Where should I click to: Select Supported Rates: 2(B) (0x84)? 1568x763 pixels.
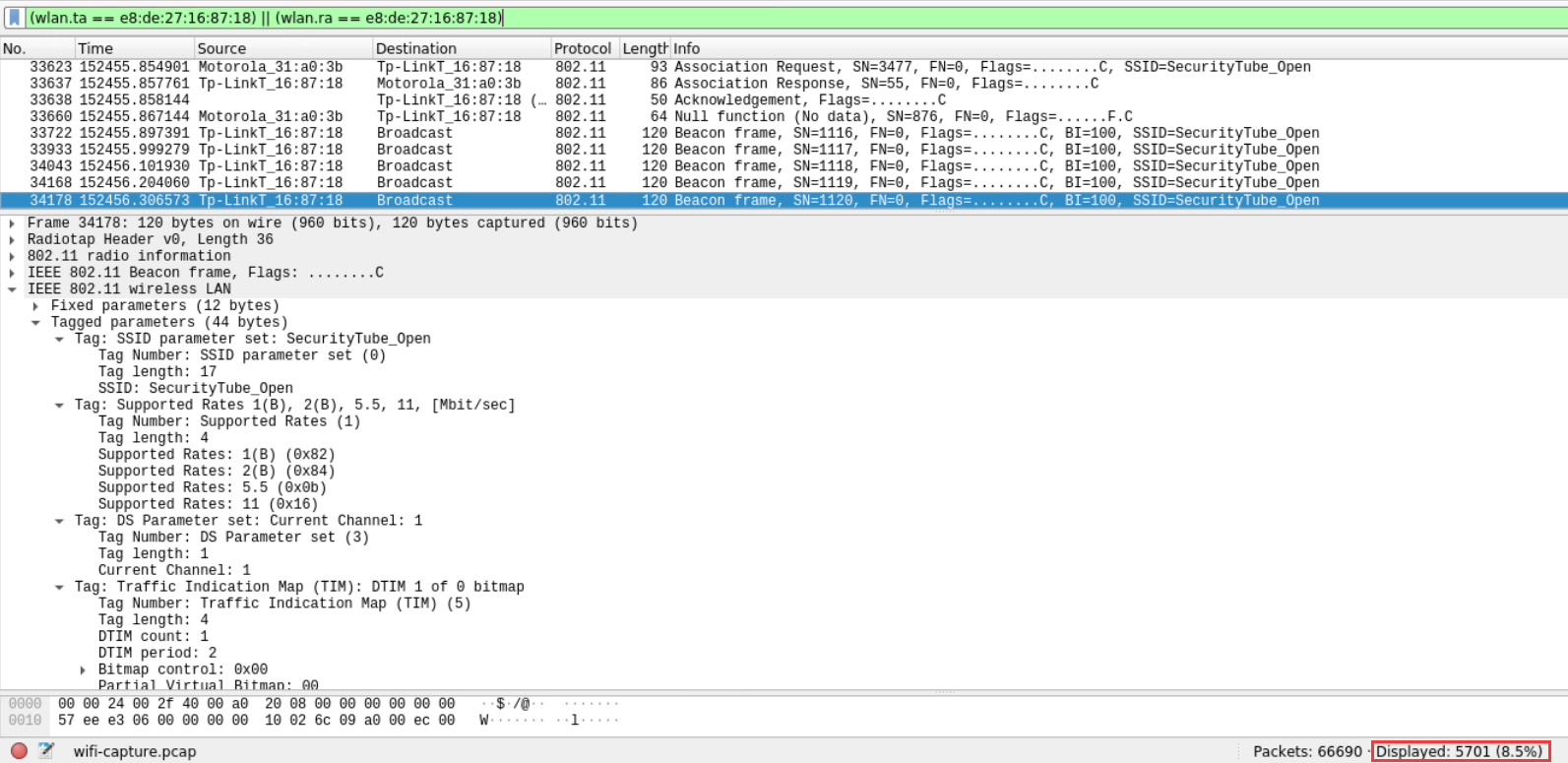click(217, 472)
